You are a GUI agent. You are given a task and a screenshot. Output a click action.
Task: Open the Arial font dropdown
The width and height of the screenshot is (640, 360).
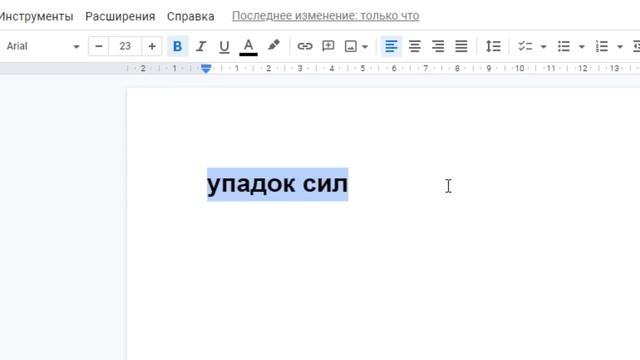coord(42,46)
